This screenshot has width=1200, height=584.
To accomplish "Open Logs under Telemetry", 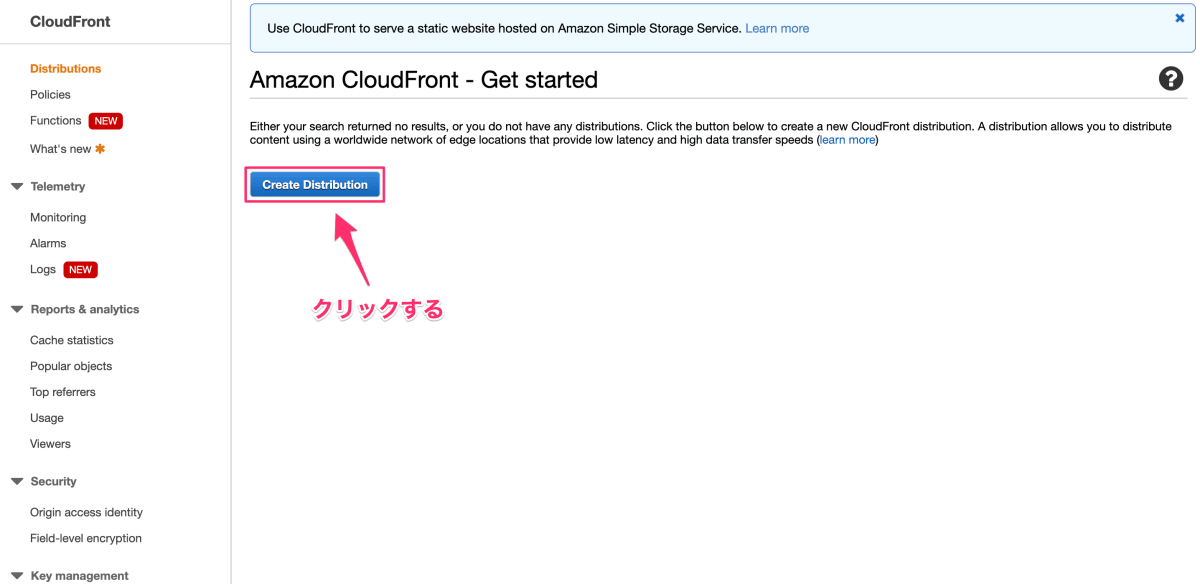I will pos(43,270).
